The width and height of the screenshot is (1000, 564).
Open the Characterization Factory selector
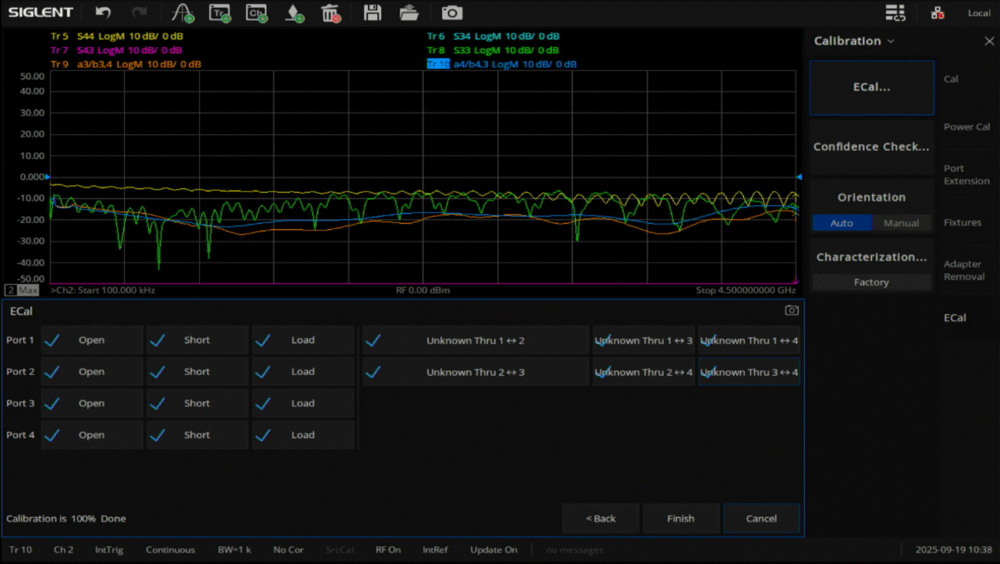tap(871, 282)
